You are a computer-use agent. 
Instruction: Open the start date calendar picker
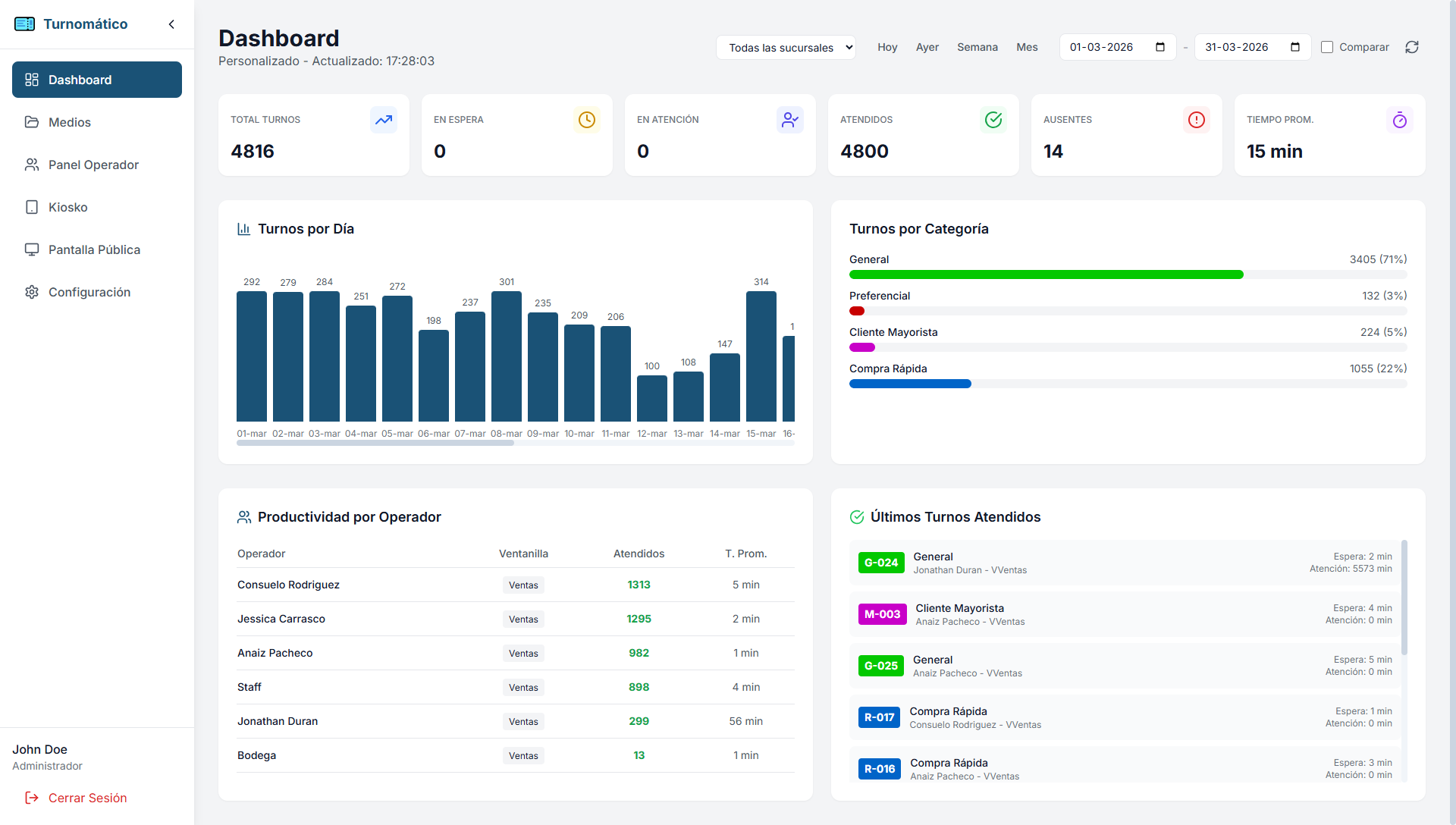pos(1160,47)
